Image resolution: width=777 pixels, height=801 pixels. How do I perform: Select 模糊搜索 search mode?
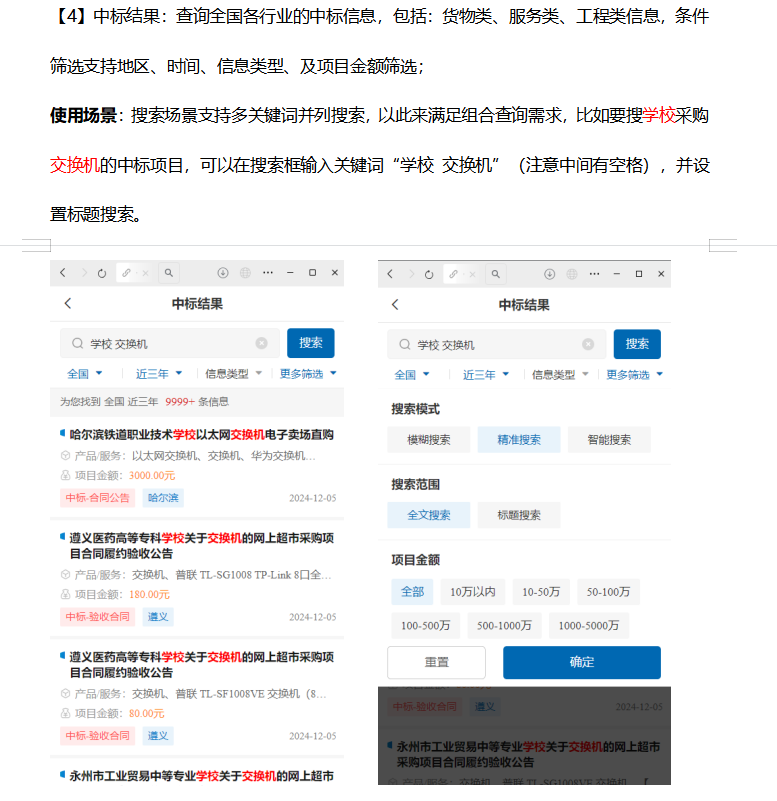[428, 439]
